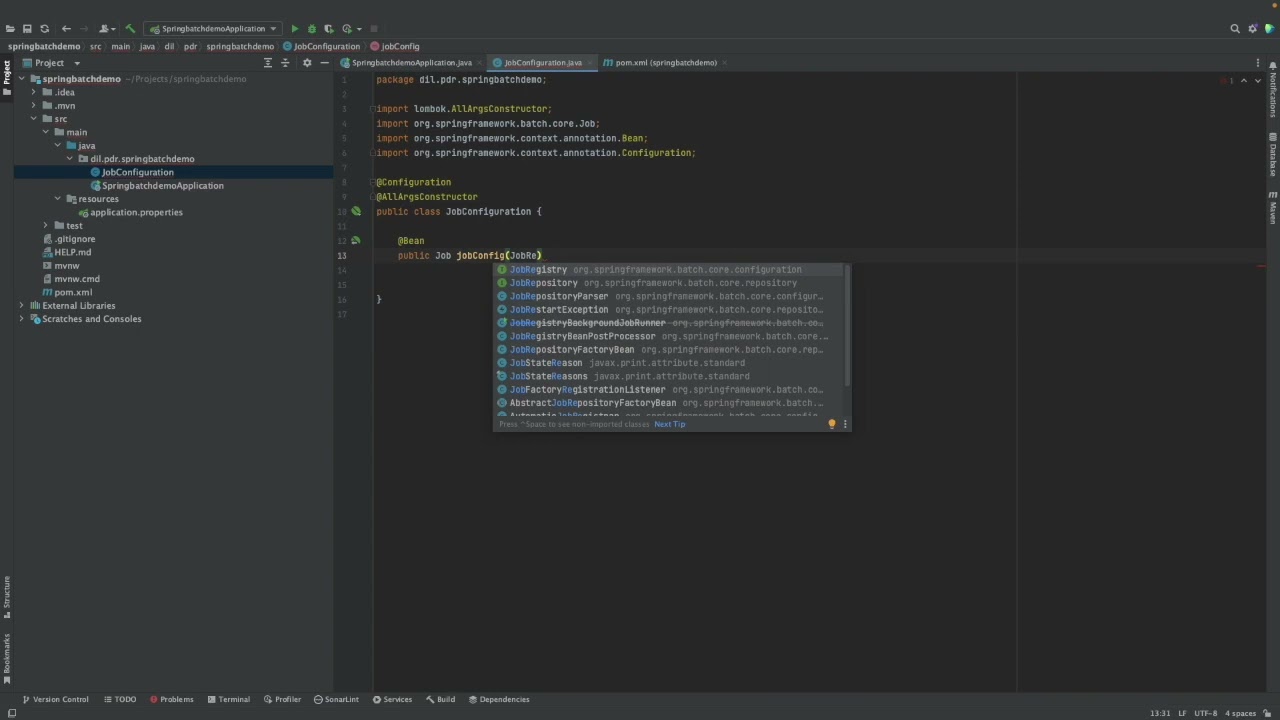1280x720 pixels.
Task: Hide the Project panel with minus icon
Action: (x=324, y=62)
